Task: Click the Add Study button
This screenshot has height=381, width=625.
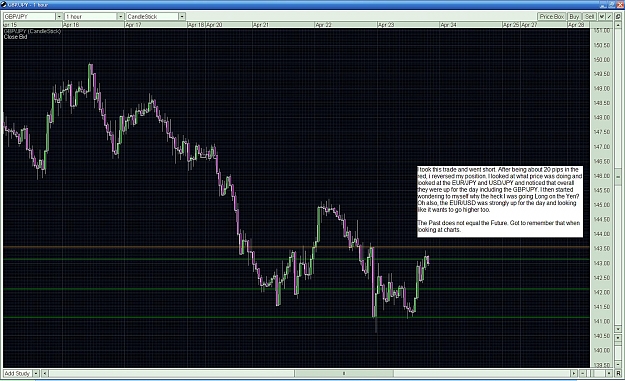Action: pyautogui.click(x=17, y=373)
